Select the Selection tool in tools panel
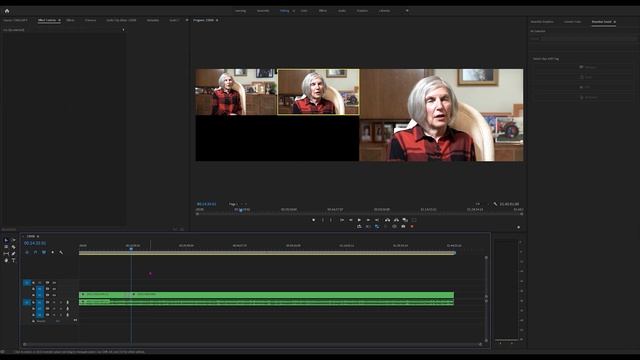Viewport: 640px width, 360px height. (6, 240)
